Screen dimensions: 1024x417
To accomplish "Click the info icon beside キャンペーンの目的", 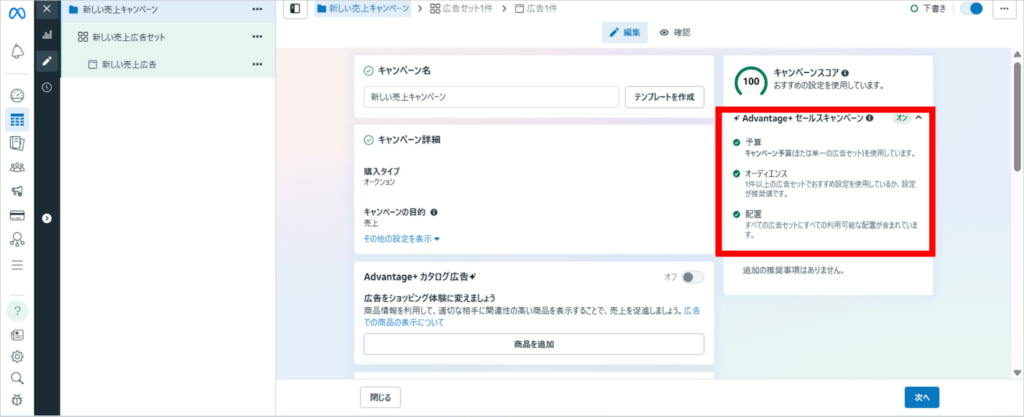I will (434, 213).
